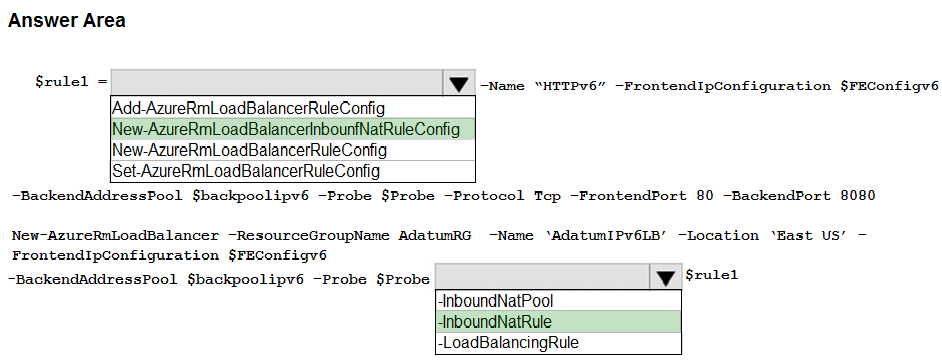This screenshot has height=361, width=942.
Task: Open the arrow beside the $rule1 cmdlet box
Action: click(x=459, y=83)
